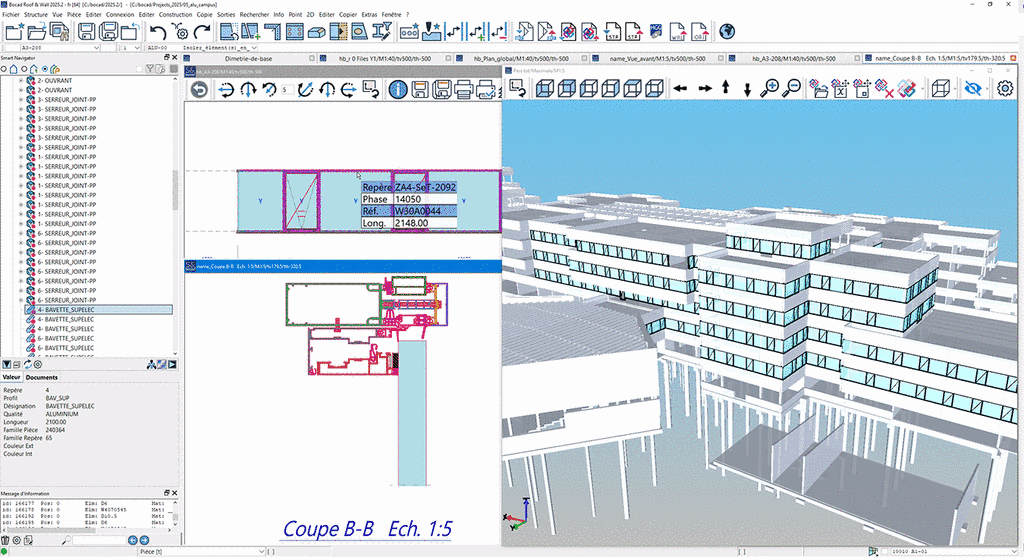Select the Valeur tab in properties panel
Viewport: 1024px width, 557px height.
(x=12, y=377)
